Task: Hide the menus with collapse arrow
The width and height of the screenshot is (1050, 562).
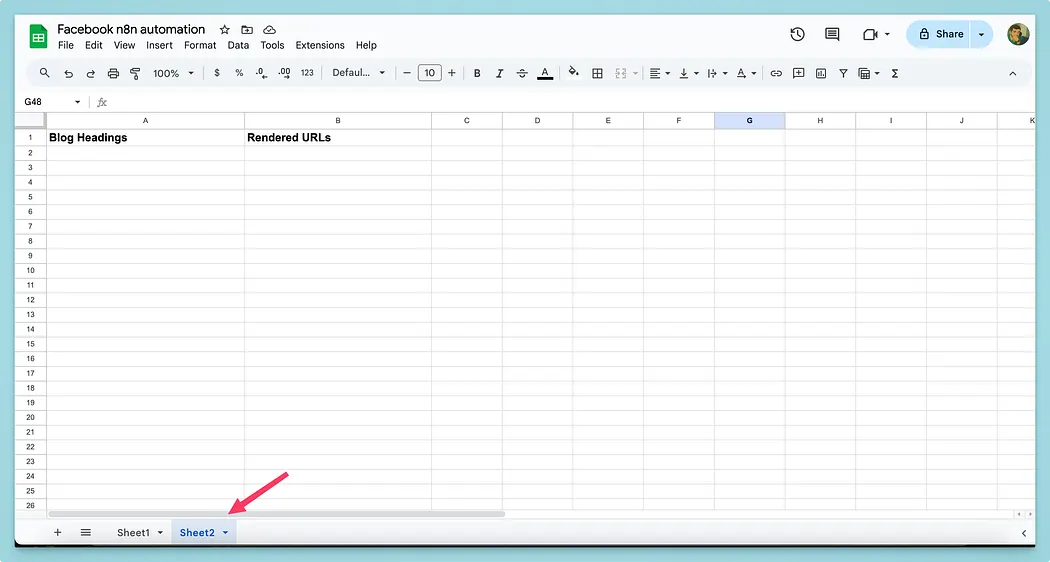Action: [1012, 74]
